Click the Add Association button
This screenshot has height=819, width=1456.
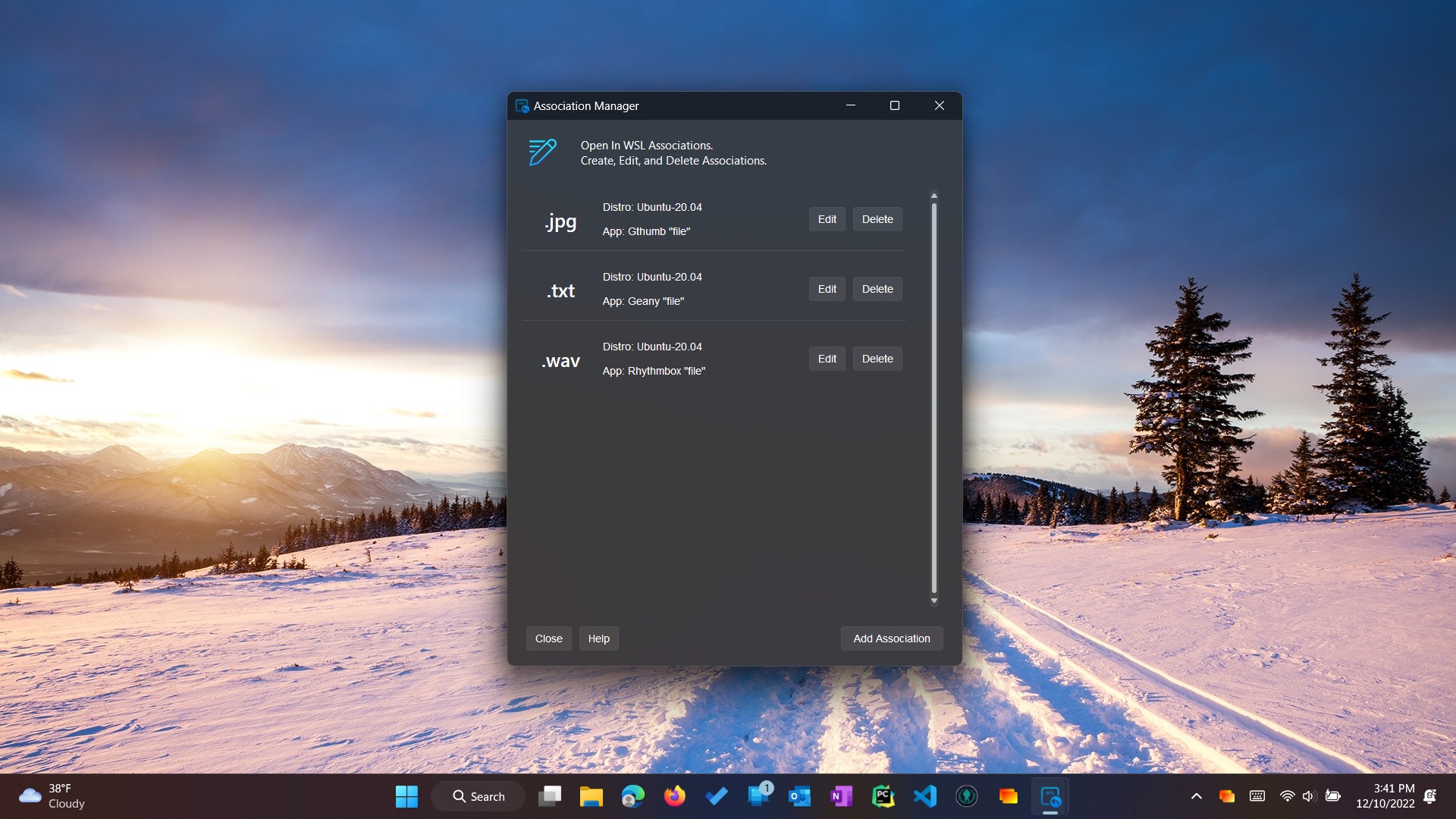[x=891, y=639]
